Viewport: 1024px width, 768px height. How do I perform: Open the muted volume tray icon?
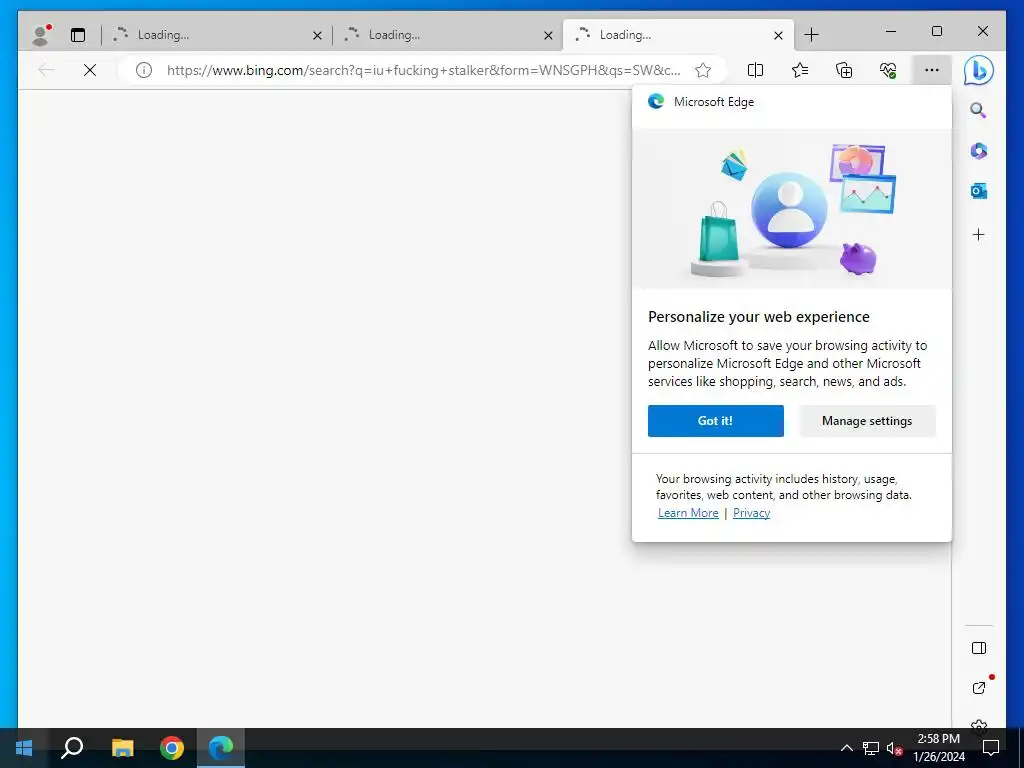click(x=895, y=748)
